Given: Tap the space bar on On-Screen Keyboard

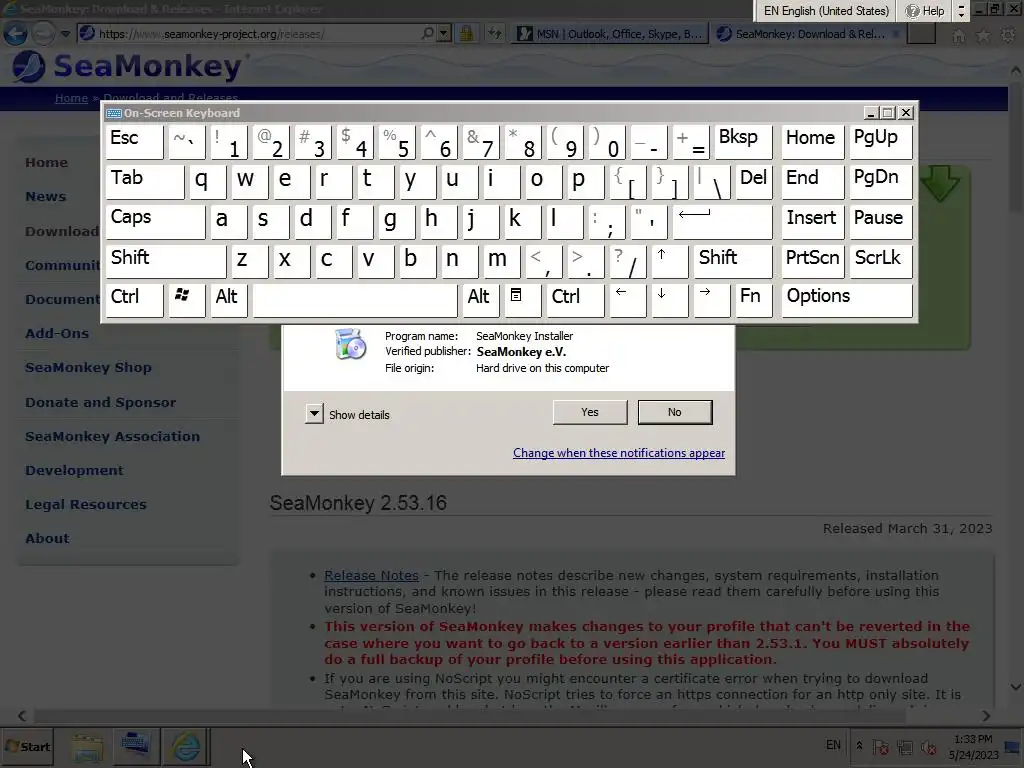Looking at the screenshot, I should coord(355,300).
